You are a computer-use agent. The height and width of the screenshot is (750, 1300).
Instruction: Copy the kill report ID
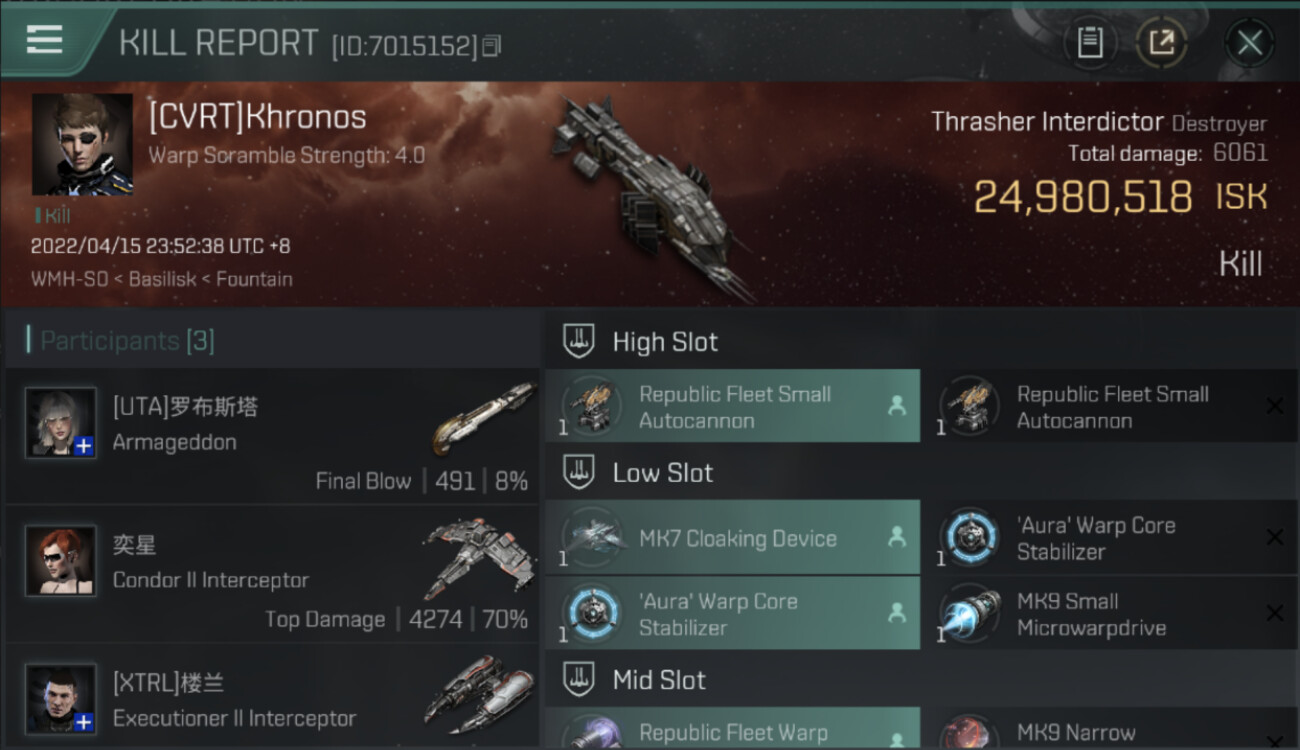point(491,46)
